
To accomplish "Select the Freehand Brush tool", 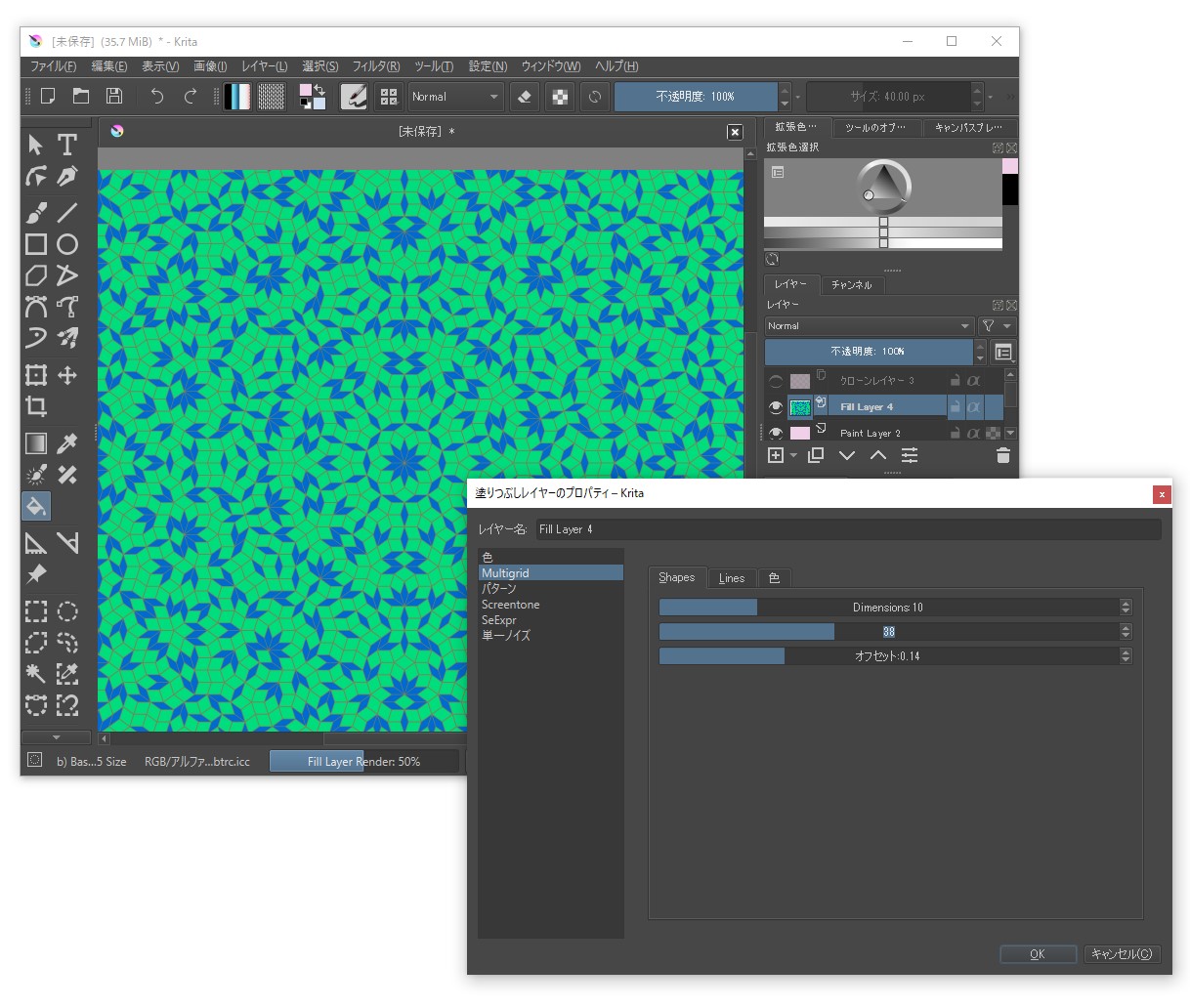I will (x=36, y=212).
